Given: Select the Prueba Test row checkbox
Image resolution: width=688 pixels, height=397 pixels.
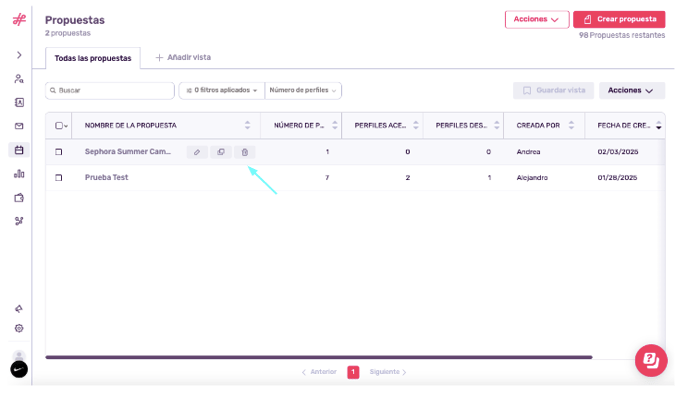Looking at the screenshot, I should [59, 178].
